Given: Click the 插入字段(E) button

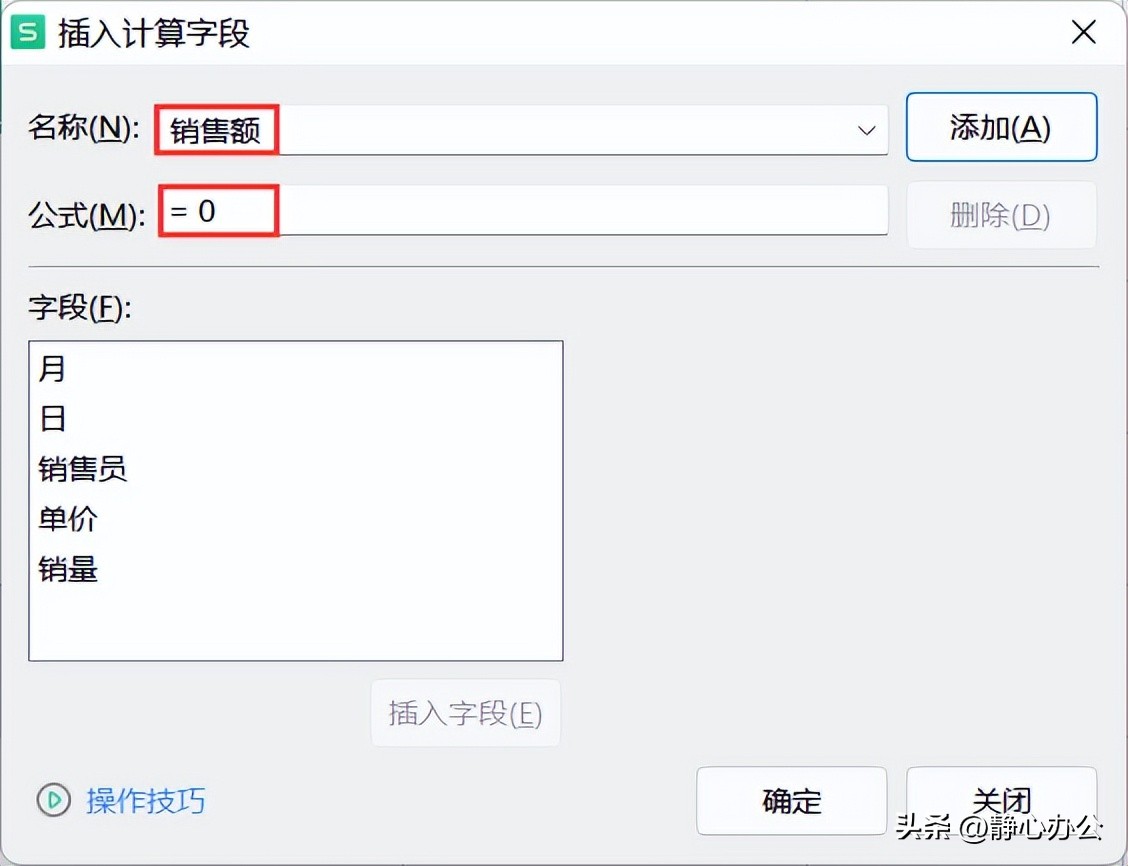Looking at the screenshot, I should tap(465, 713).
